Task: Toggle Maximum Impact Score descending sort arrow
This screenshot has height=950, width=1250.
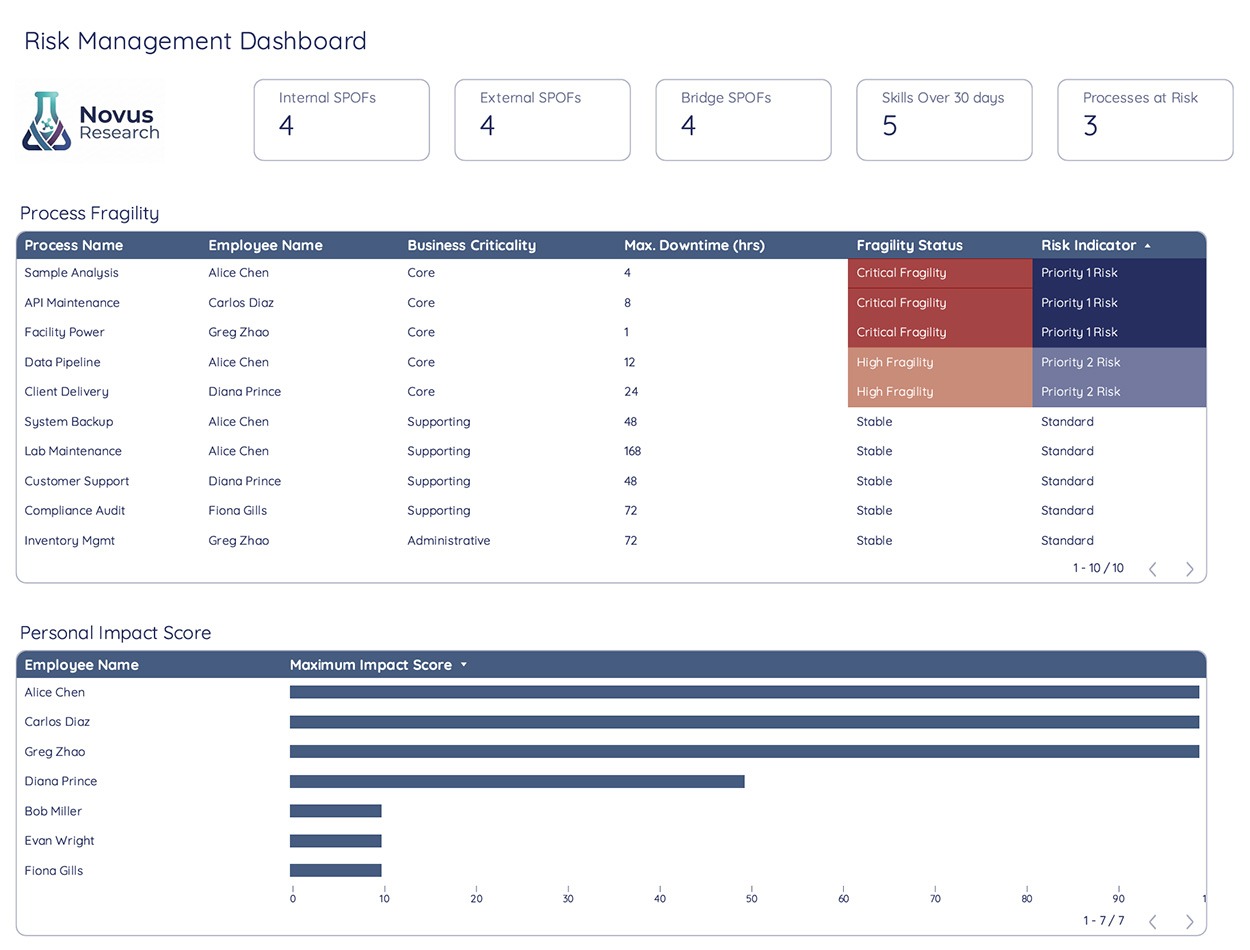Action: [464, 665]
